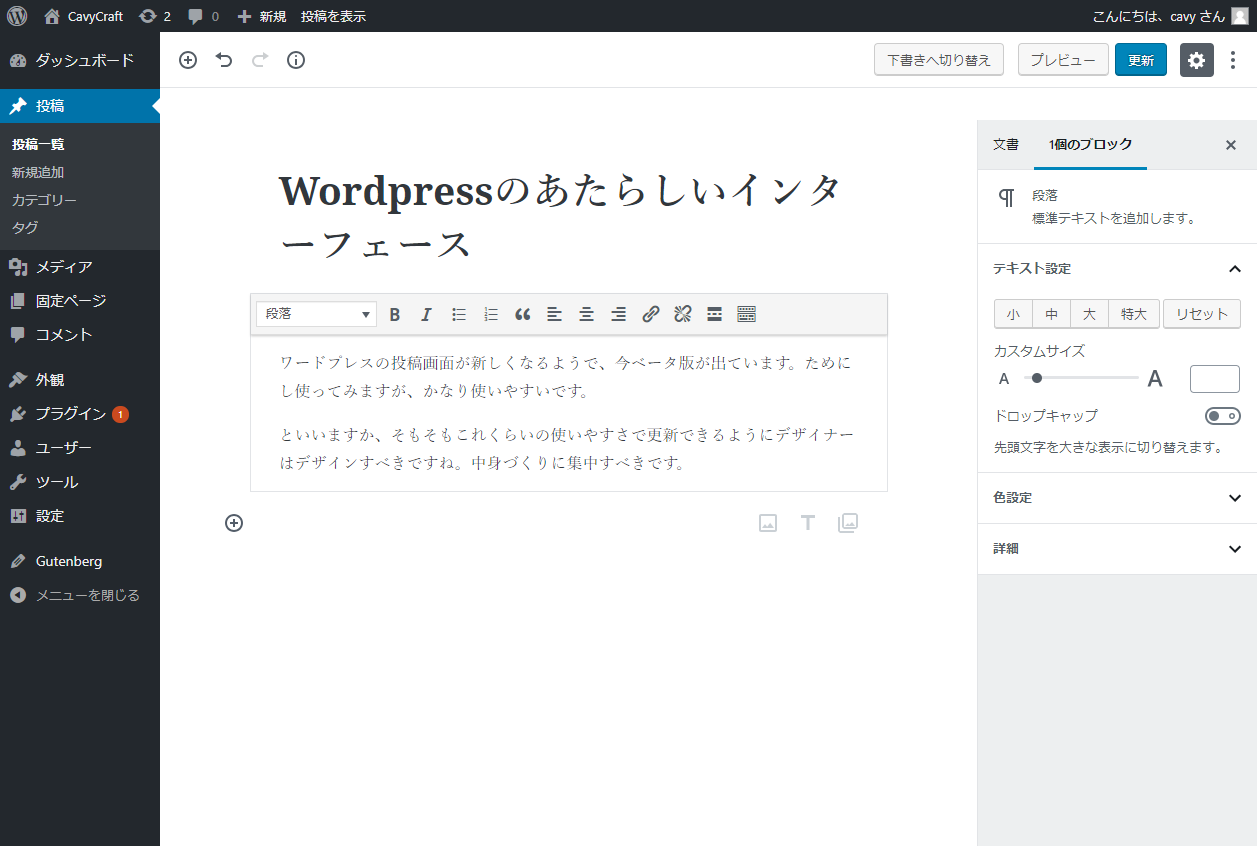The image size is (1257, 846).
Task: Click the add block button below the paragraph
Action: (x=234, y=522)
